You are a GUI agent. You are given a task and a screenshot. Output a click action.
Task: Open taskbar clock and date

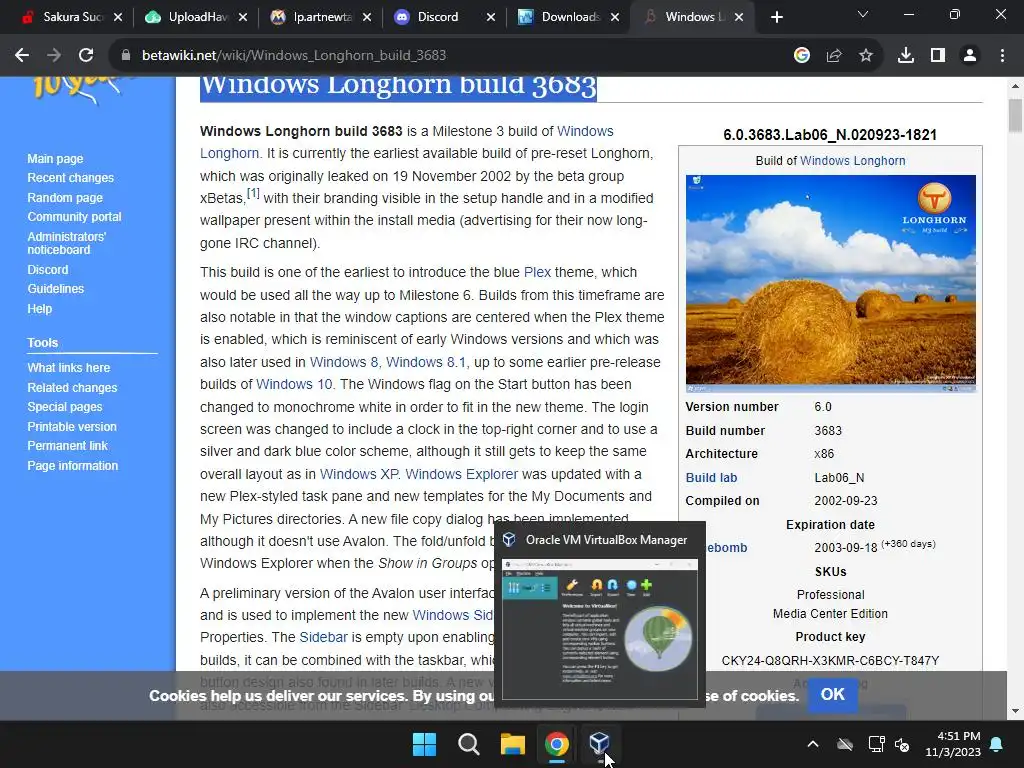click(953, 744)
